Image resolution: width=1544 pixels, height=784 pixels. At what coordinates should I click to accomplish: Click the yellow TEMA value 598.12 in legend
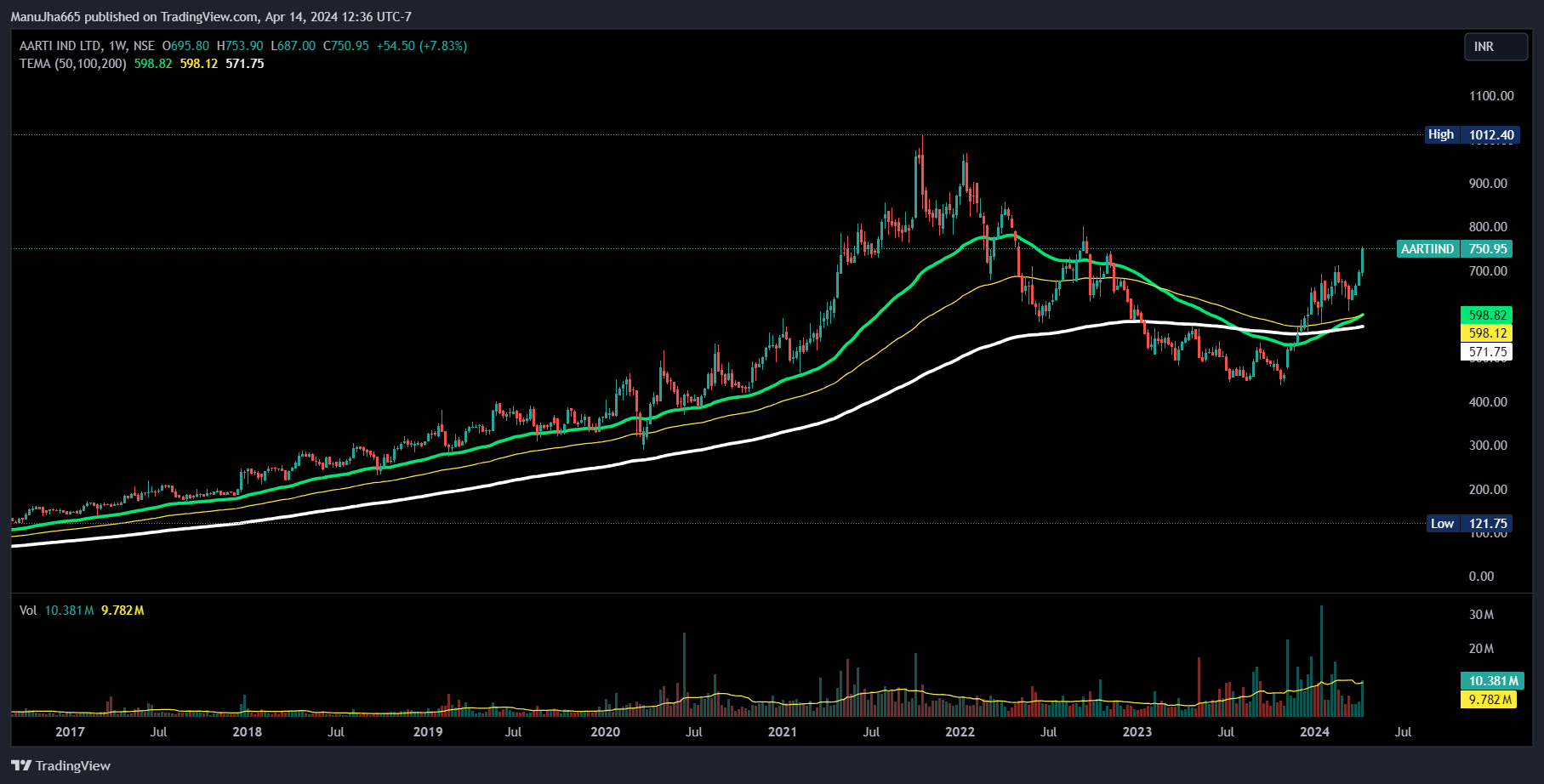click(x=199, y=64)
